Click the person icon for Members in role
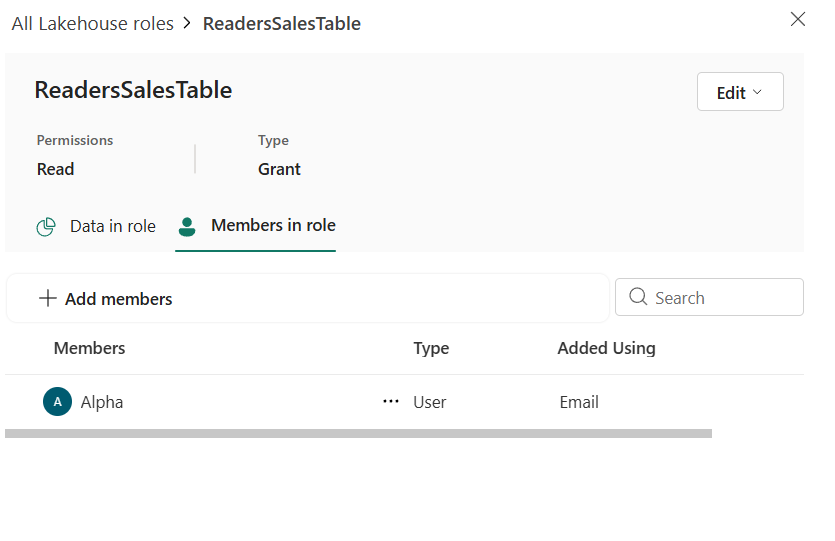835x541 pixels. (x=187, y=226)
